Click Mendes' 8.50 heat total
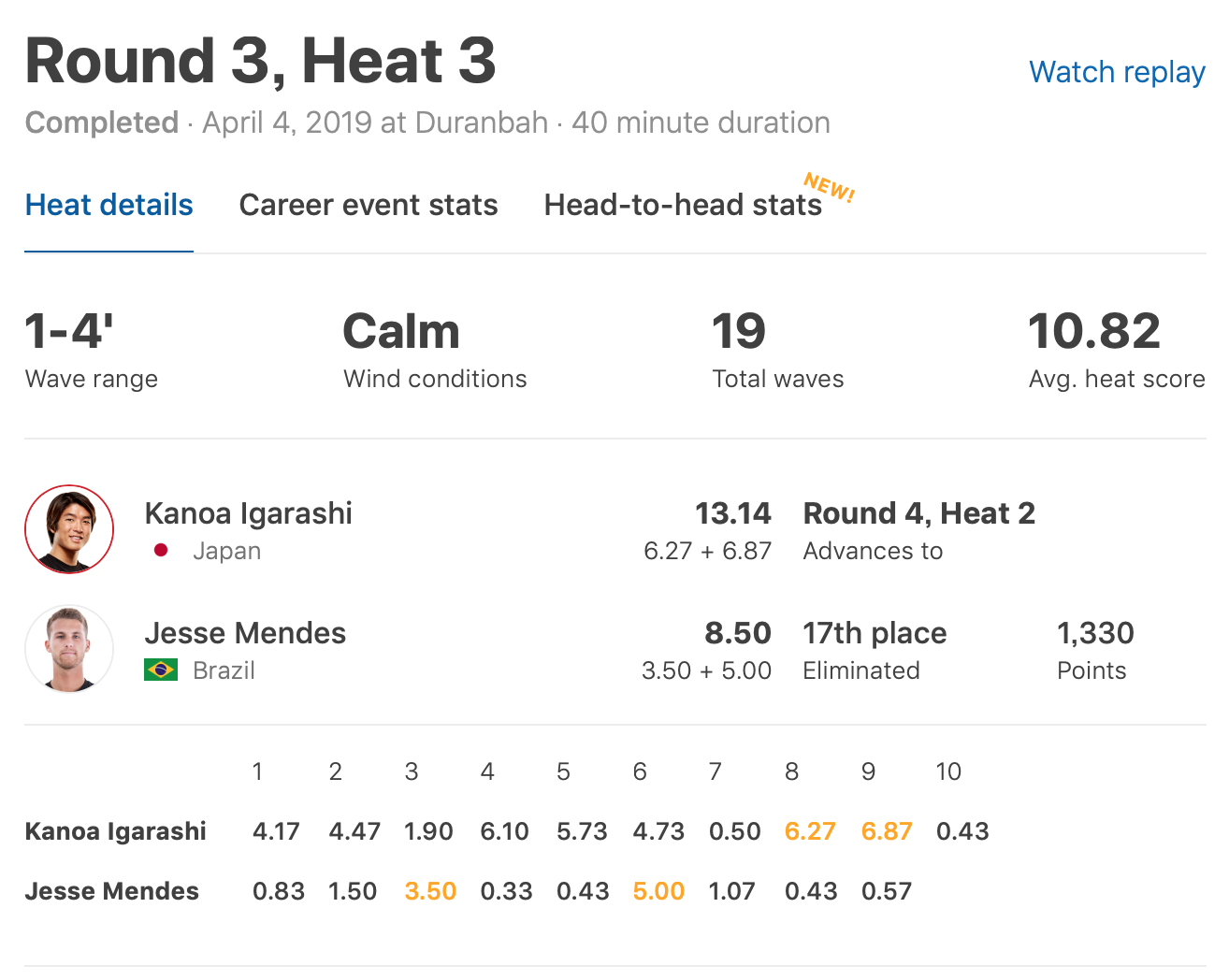The height and width of the screenshot is (980, 1229). pyautogui.click(x=737, y=633)
